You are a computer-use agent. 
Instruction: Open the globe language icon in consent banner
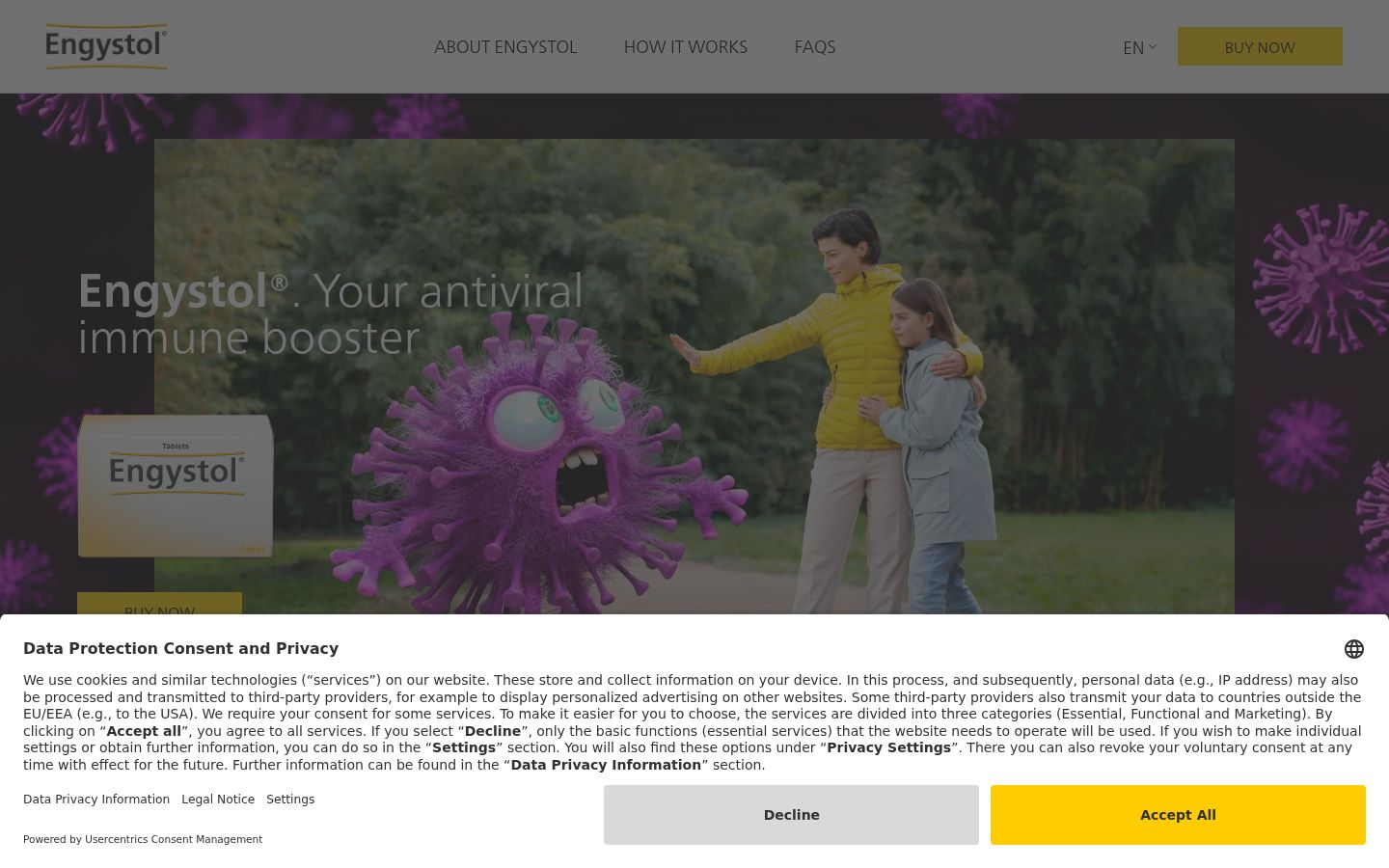coord(1354,649)
